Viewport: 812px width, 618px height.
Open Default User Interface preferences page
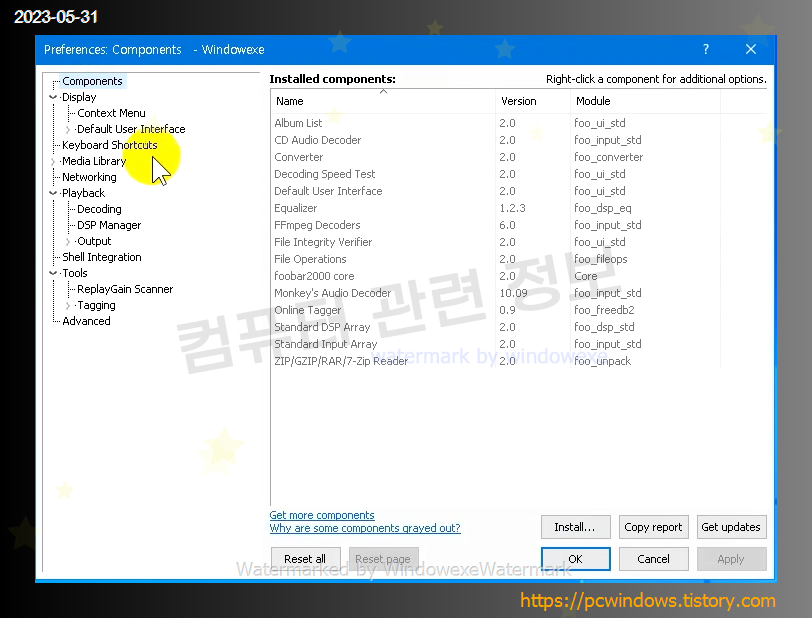coord(131,130)
